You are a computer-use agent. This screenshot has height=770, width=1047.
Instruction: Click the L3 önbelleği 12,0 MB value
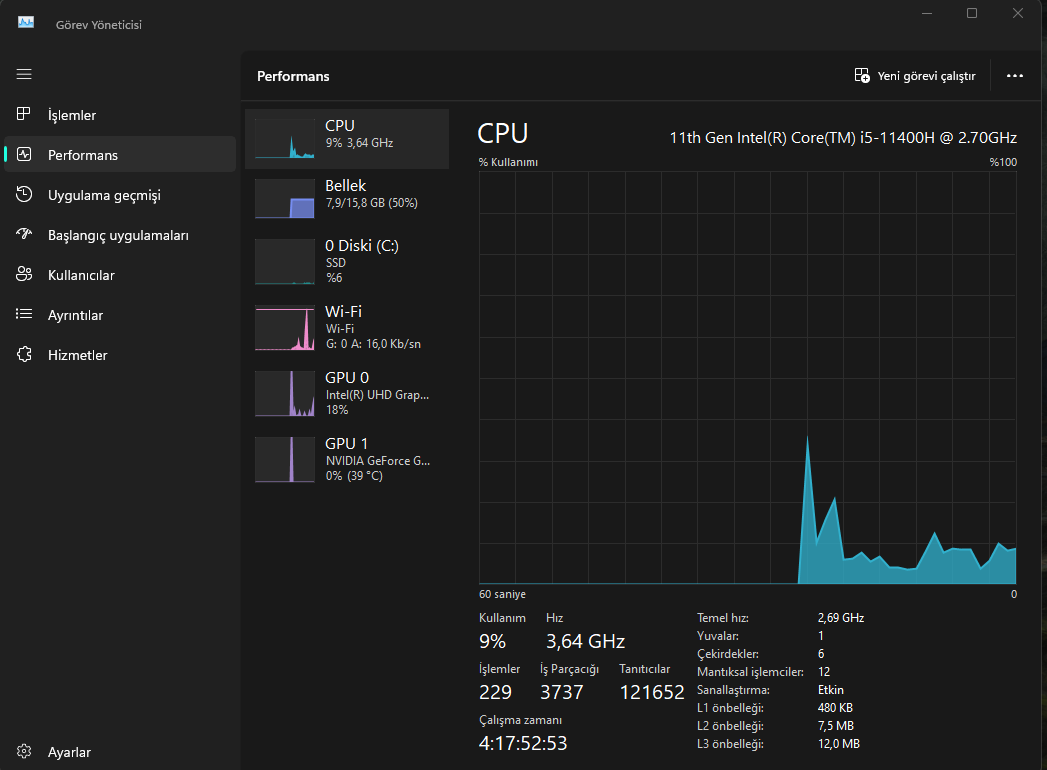click(839, 744)
